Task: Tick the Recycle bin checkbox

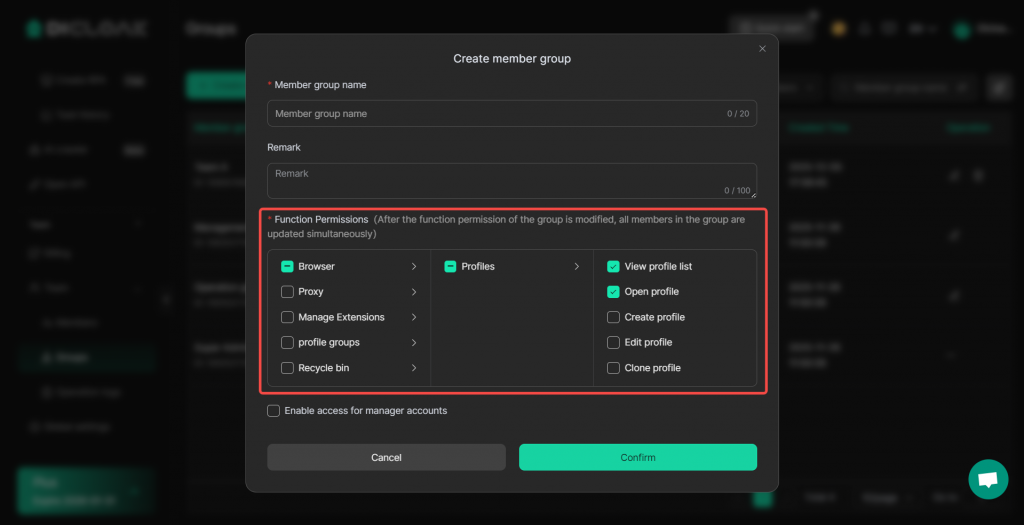Action: click(288, 368)
